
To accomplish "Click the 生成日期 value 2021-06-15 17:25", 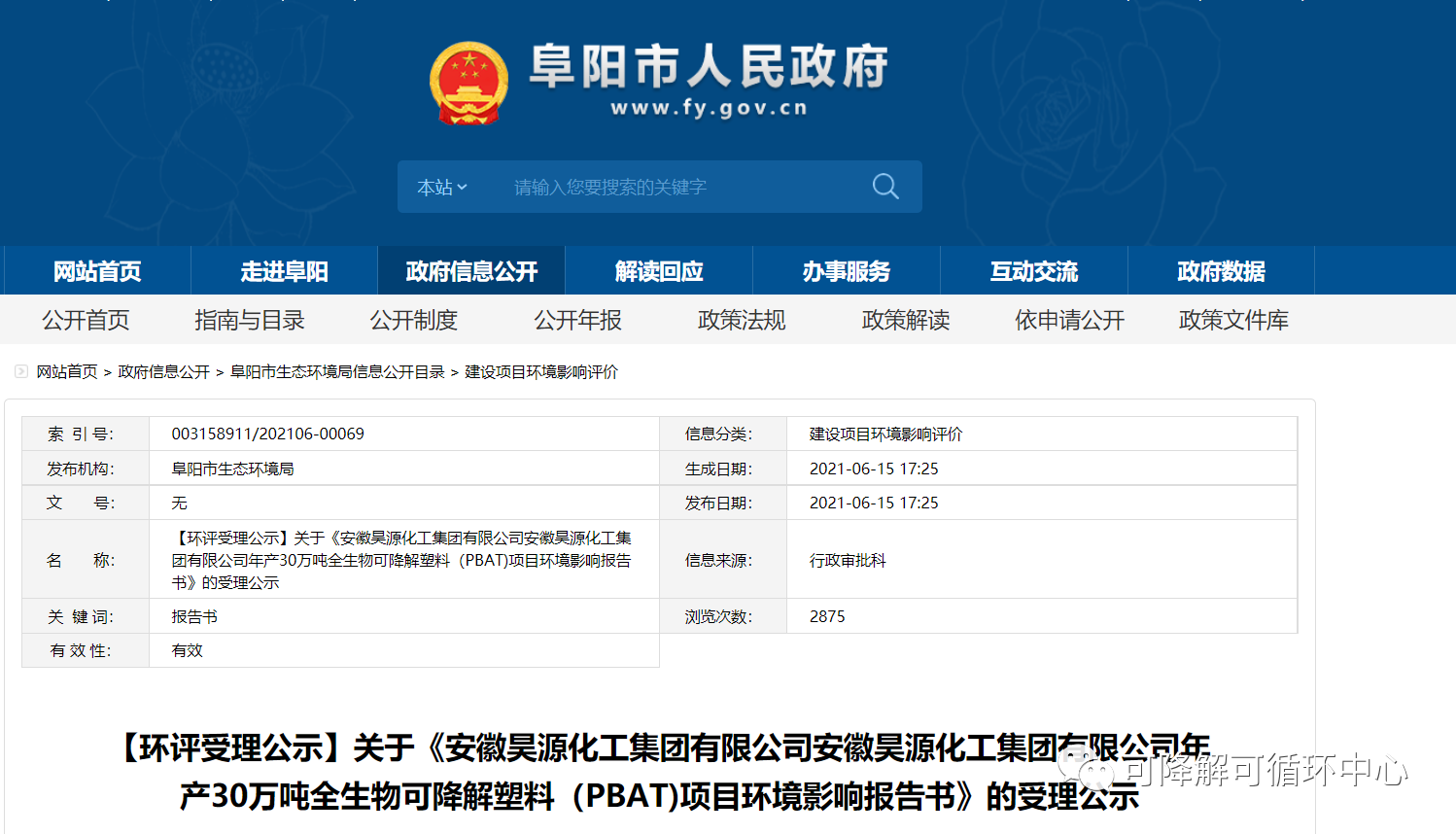I will pos(874,469).
